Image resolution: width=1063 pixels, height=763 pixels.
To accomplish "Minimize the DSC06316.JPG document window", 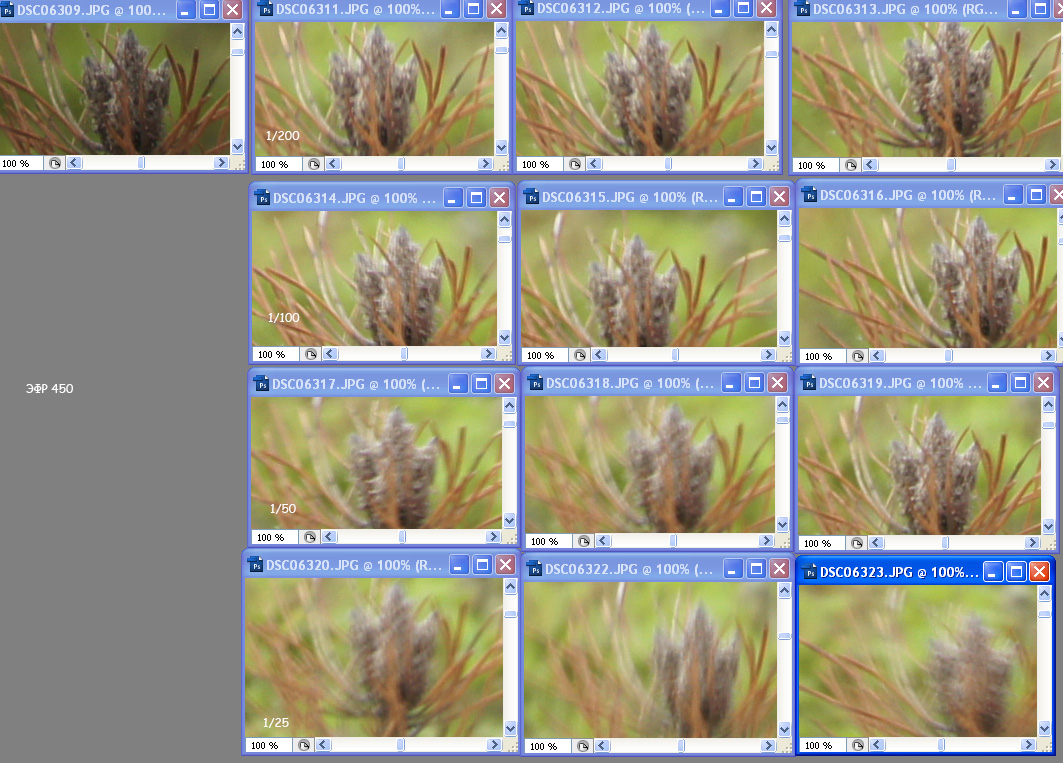I will (1014, 195).
